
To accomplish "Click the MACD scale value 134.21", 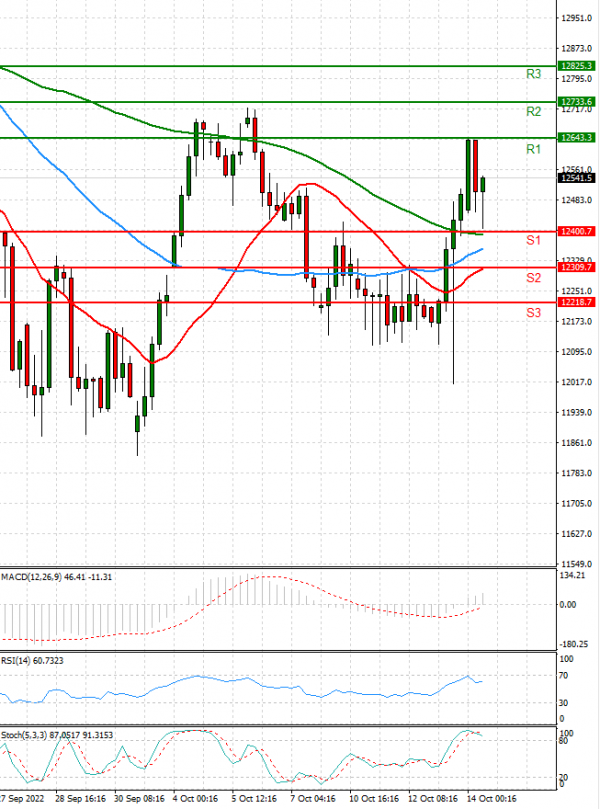I will (x=572, y=575).
